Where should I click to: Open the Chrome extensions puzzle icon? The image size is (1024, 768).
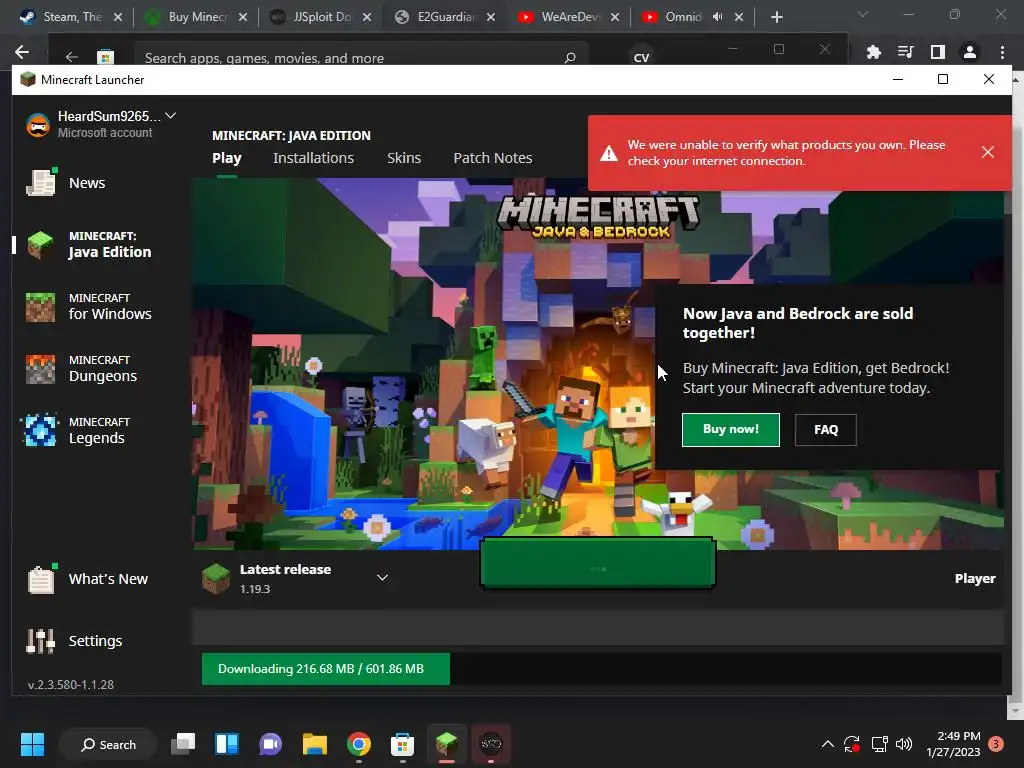point(873,52)
